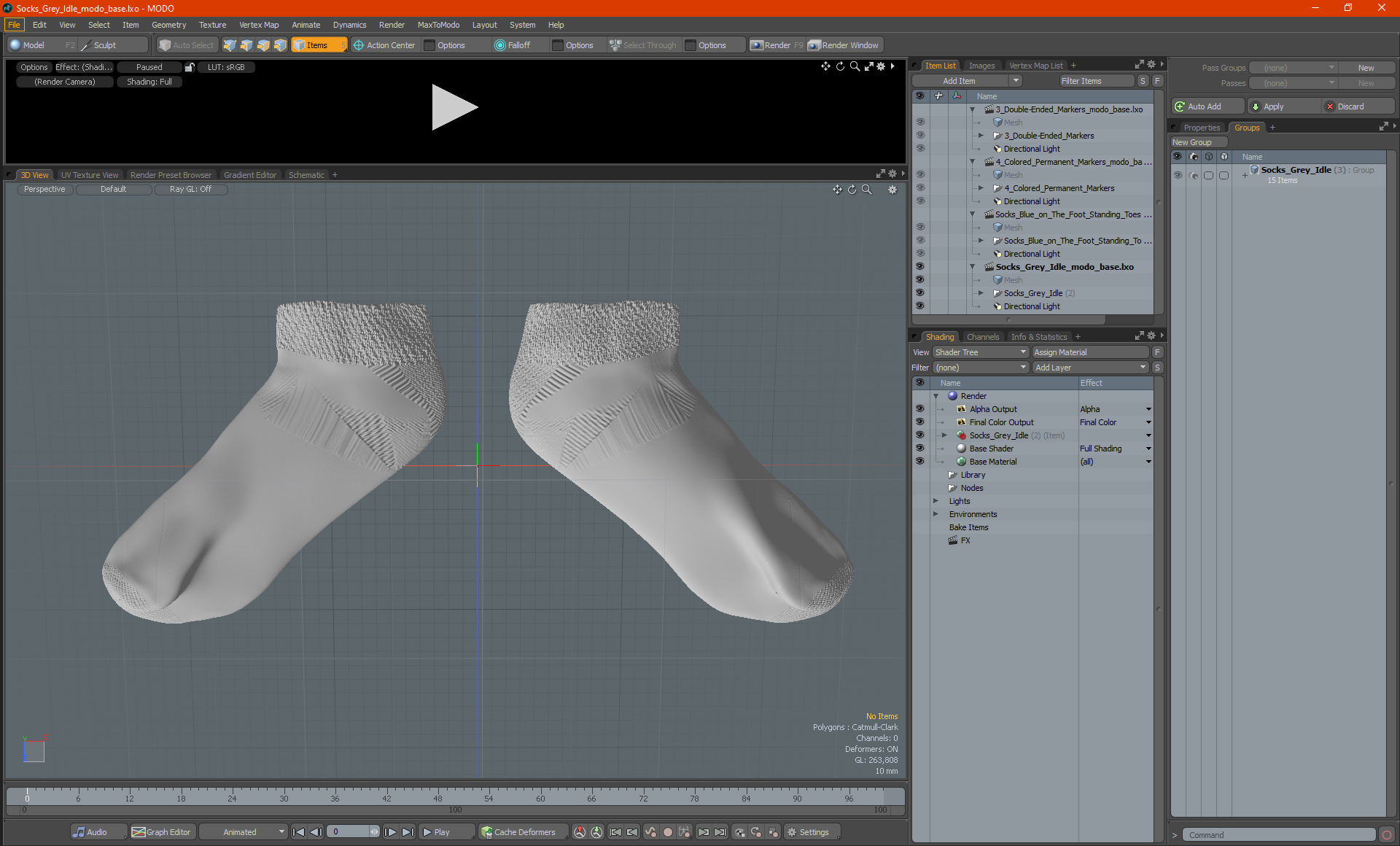Click the preview panel settings gear
This screenshot has height=846, width=1400.
point(881,66)
